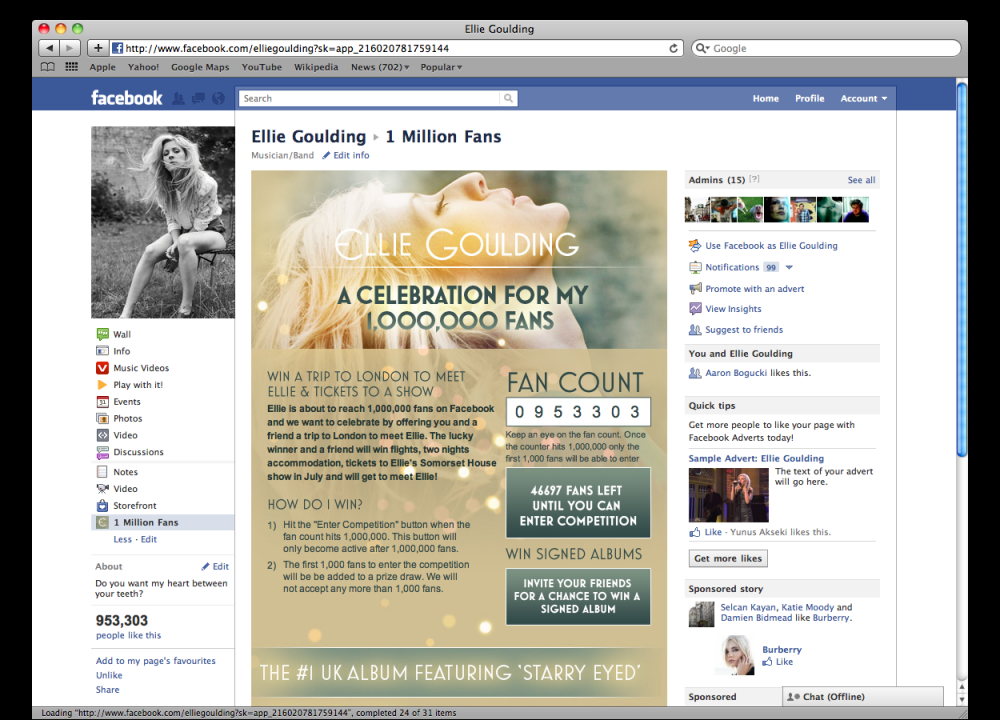
Task: Click Ellie Goulding's profile photo
Action: tap(163, 222)
